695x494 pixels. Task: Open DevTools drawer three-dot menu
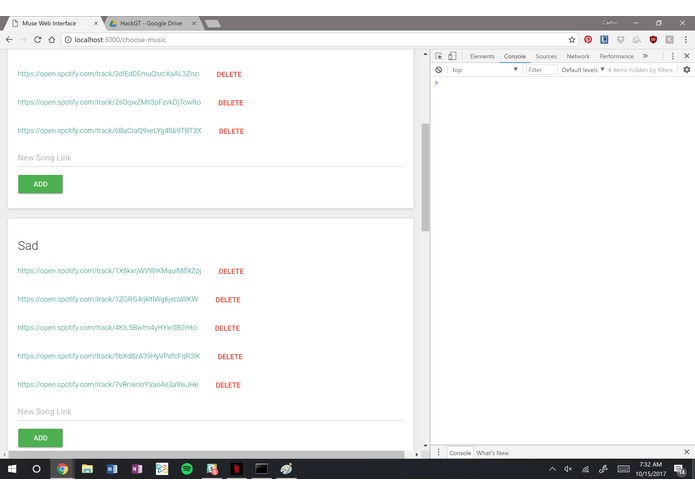point(438,452)
